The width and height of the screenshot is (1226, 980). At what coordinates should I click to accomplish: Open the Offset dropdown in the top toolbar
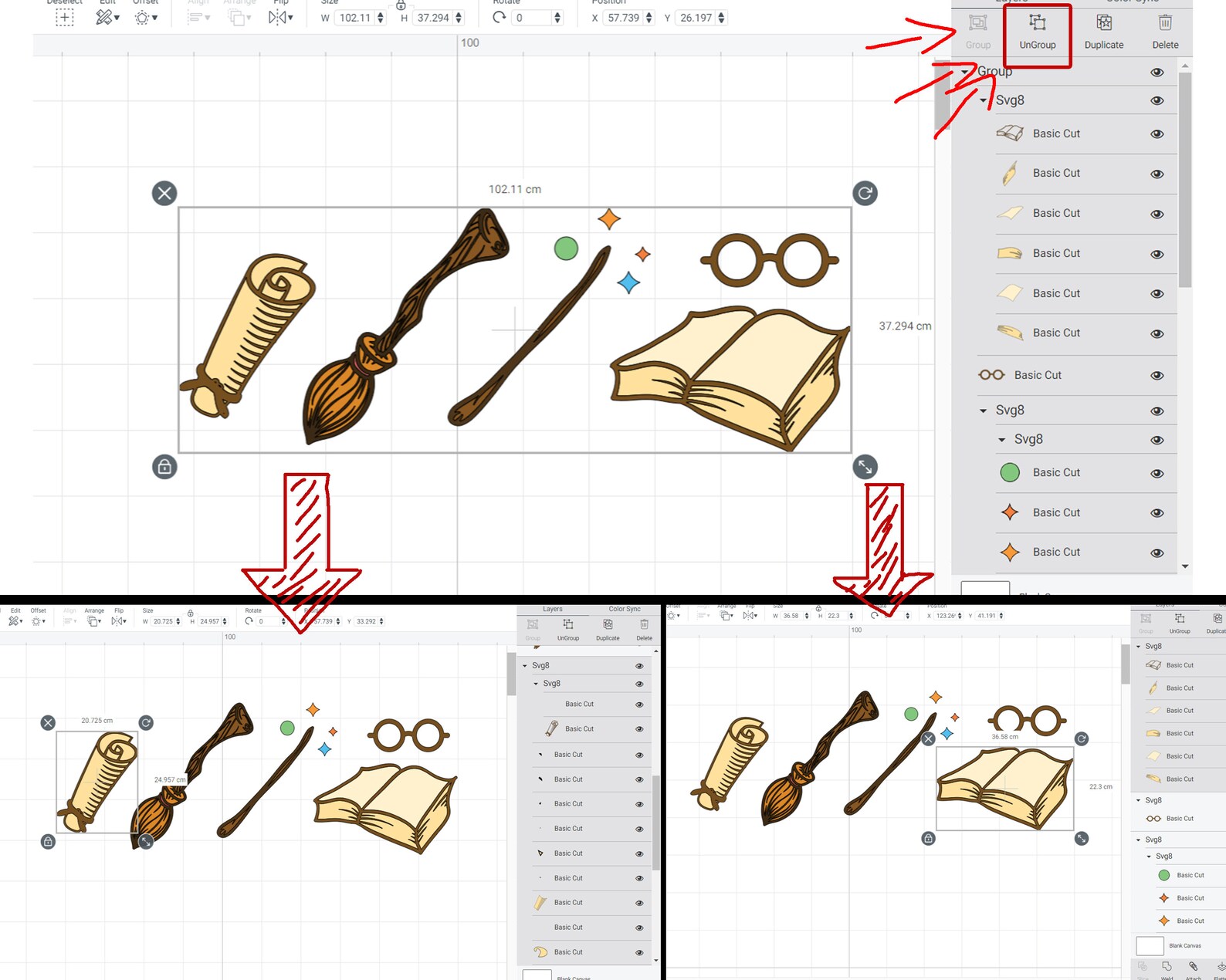tap(145, 17)
